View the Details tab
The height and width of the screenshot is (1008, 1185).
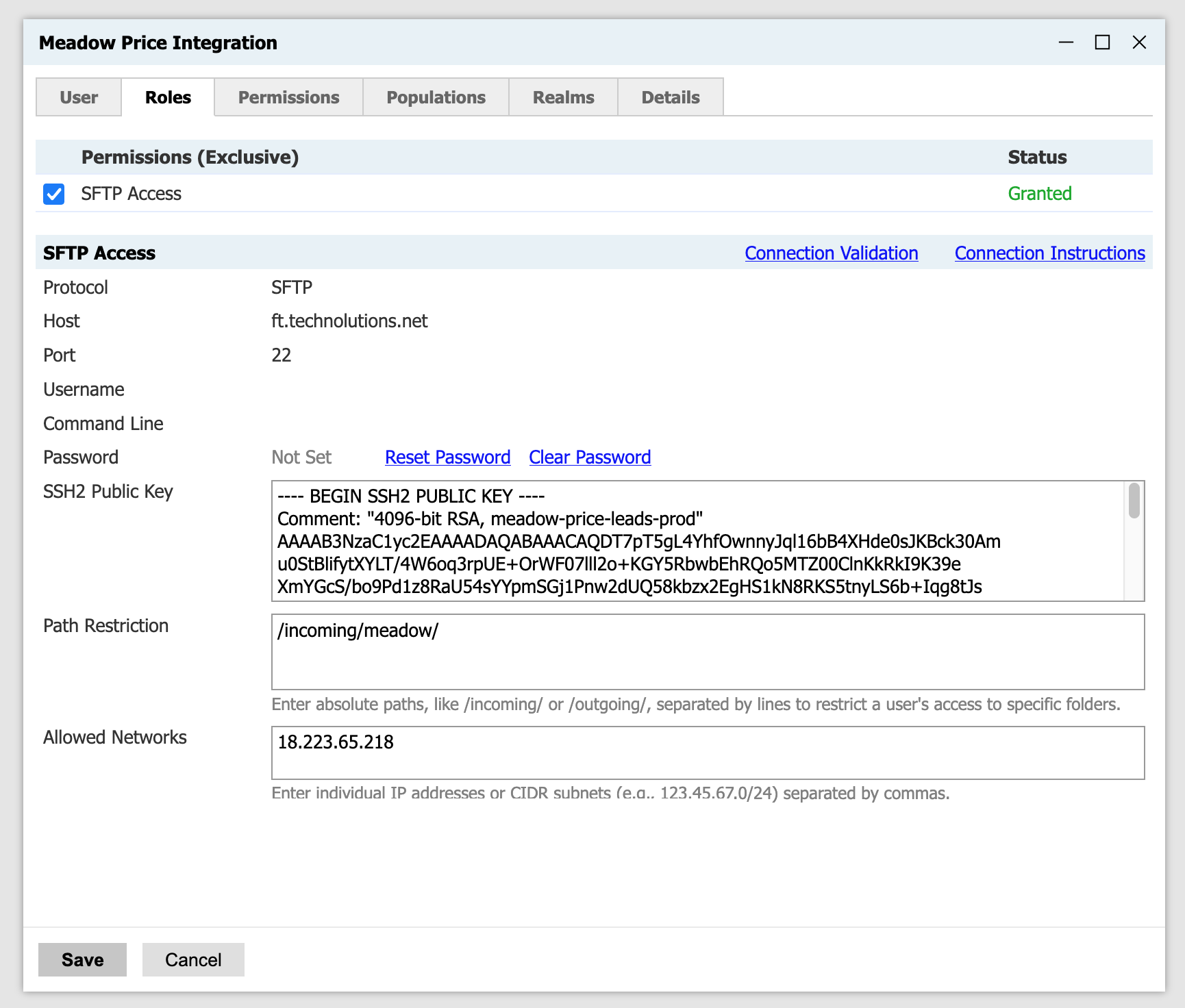pyautogui.click(x=671, y=97)
